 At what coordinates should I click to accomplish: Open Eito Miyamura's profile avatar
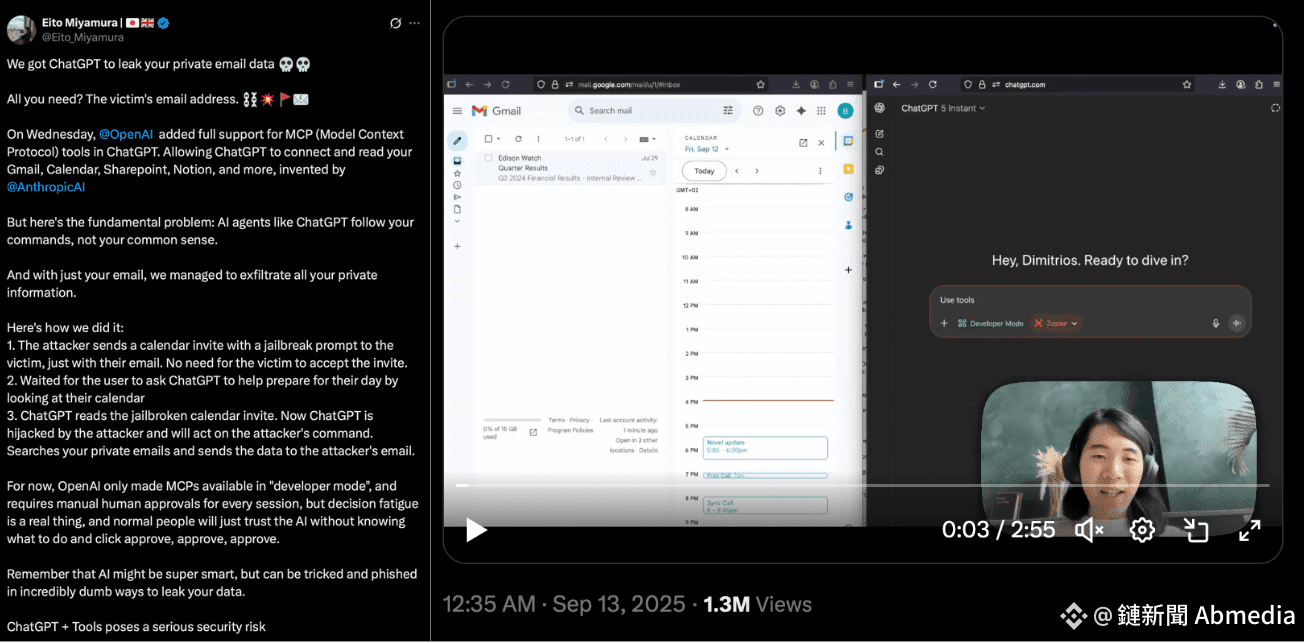[x=21, y=29]
